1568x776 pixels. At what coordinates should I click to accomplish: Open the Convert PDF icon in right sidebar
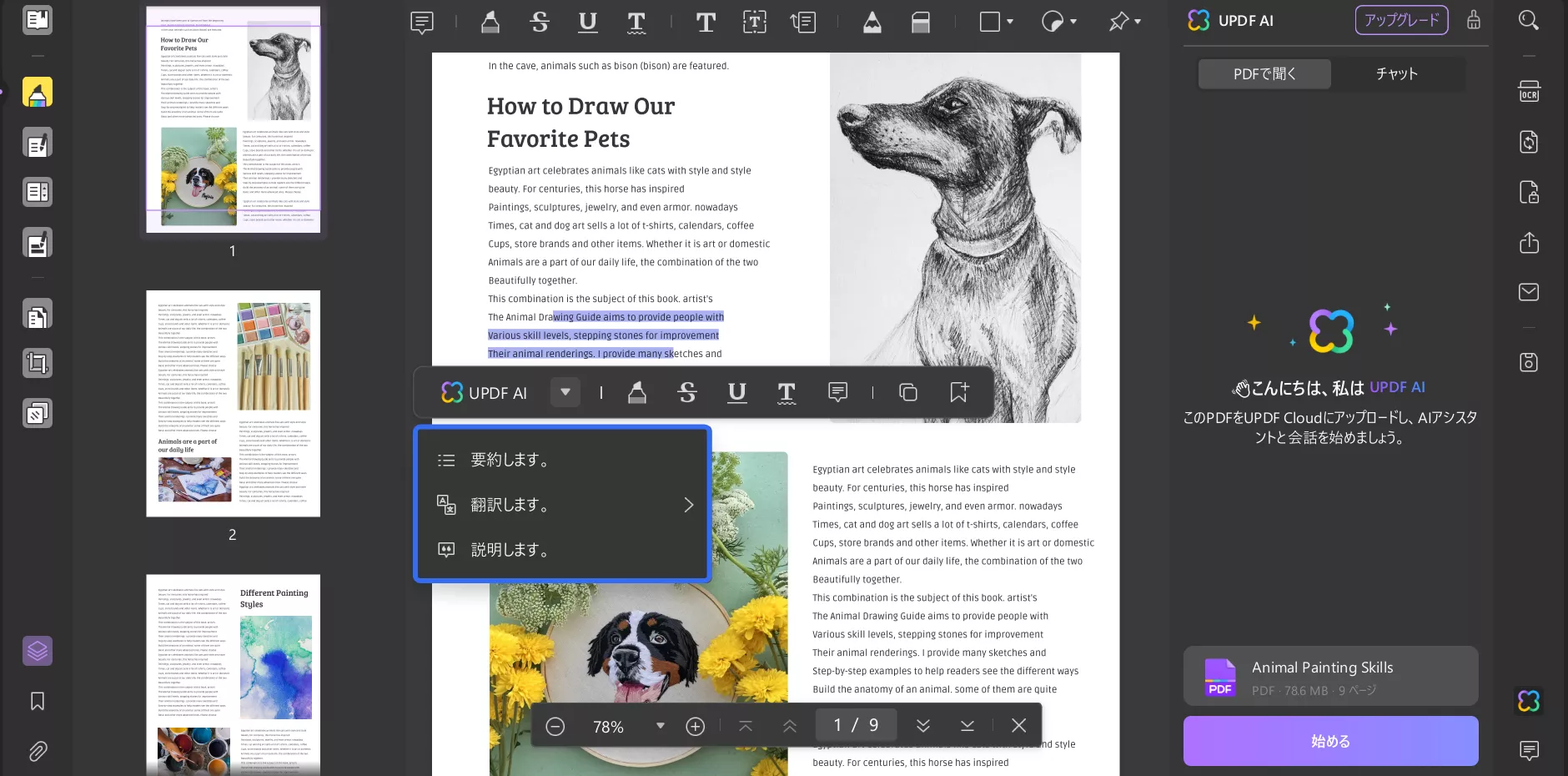[x=1529, y=142]
